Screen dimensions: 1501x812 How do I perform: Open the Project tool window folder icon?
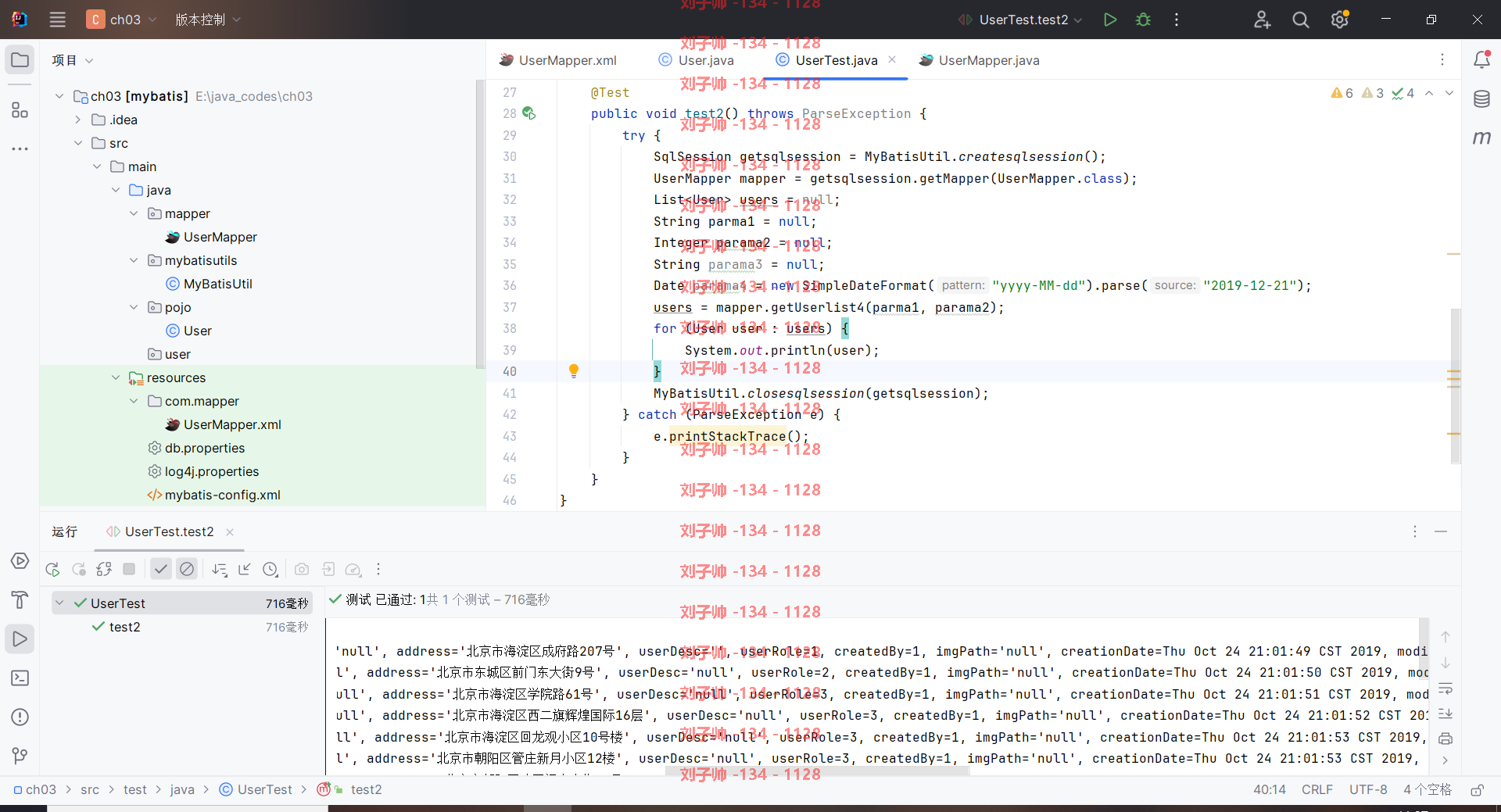click(20, 60)
